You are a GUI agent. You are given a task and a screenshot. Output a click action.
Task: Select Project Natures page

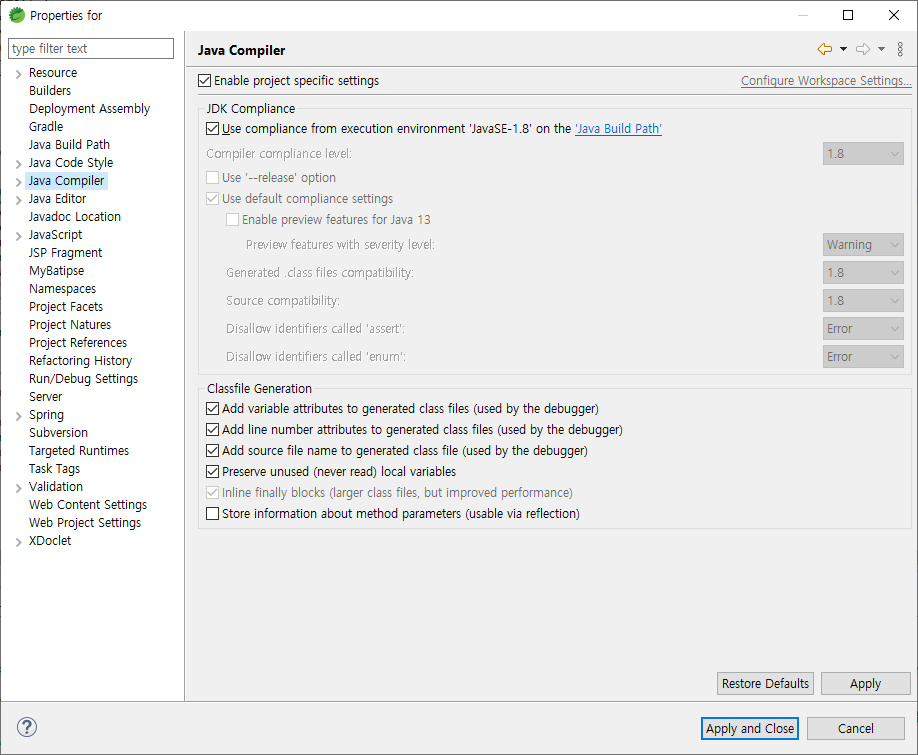[x=70, y=325]
